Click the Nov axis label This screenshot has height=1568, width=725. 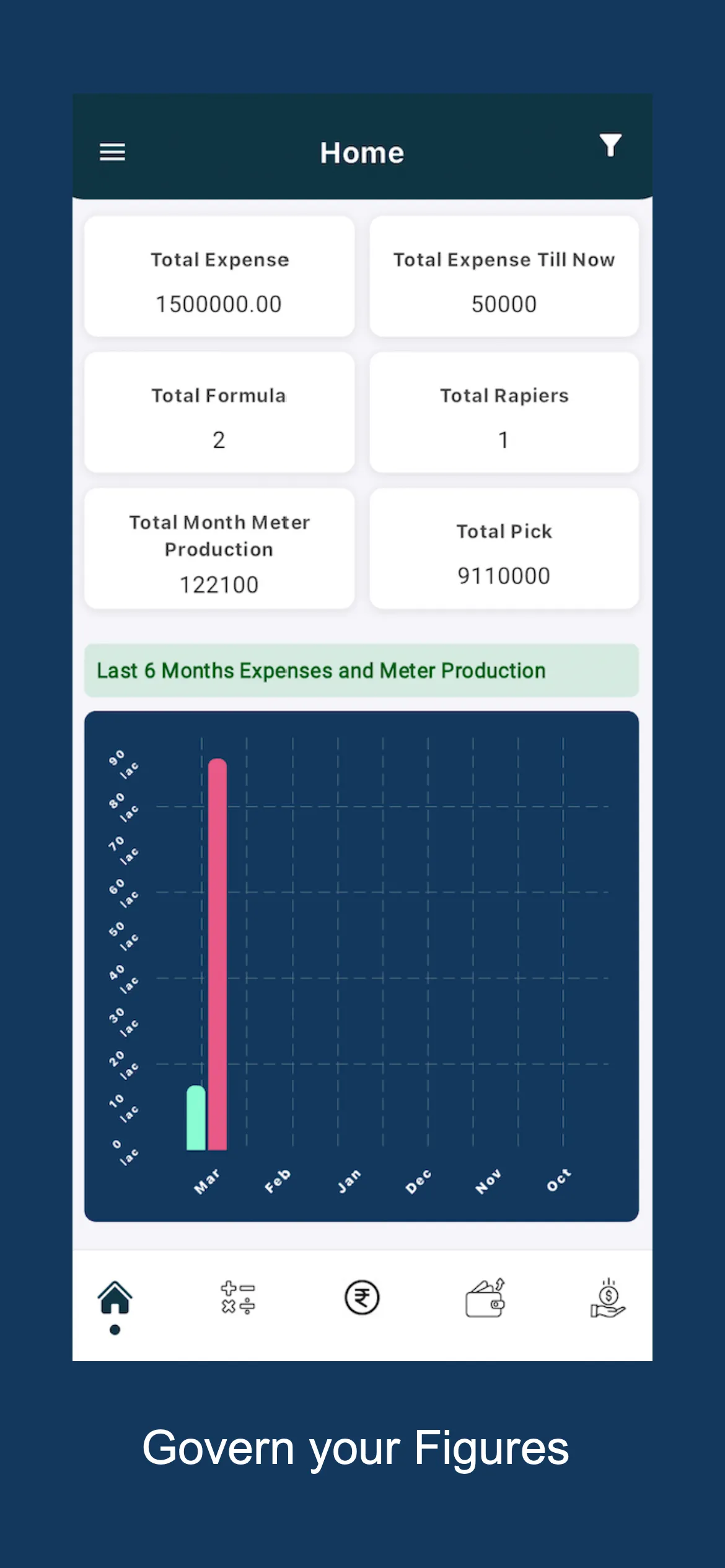click(488, 1182)
